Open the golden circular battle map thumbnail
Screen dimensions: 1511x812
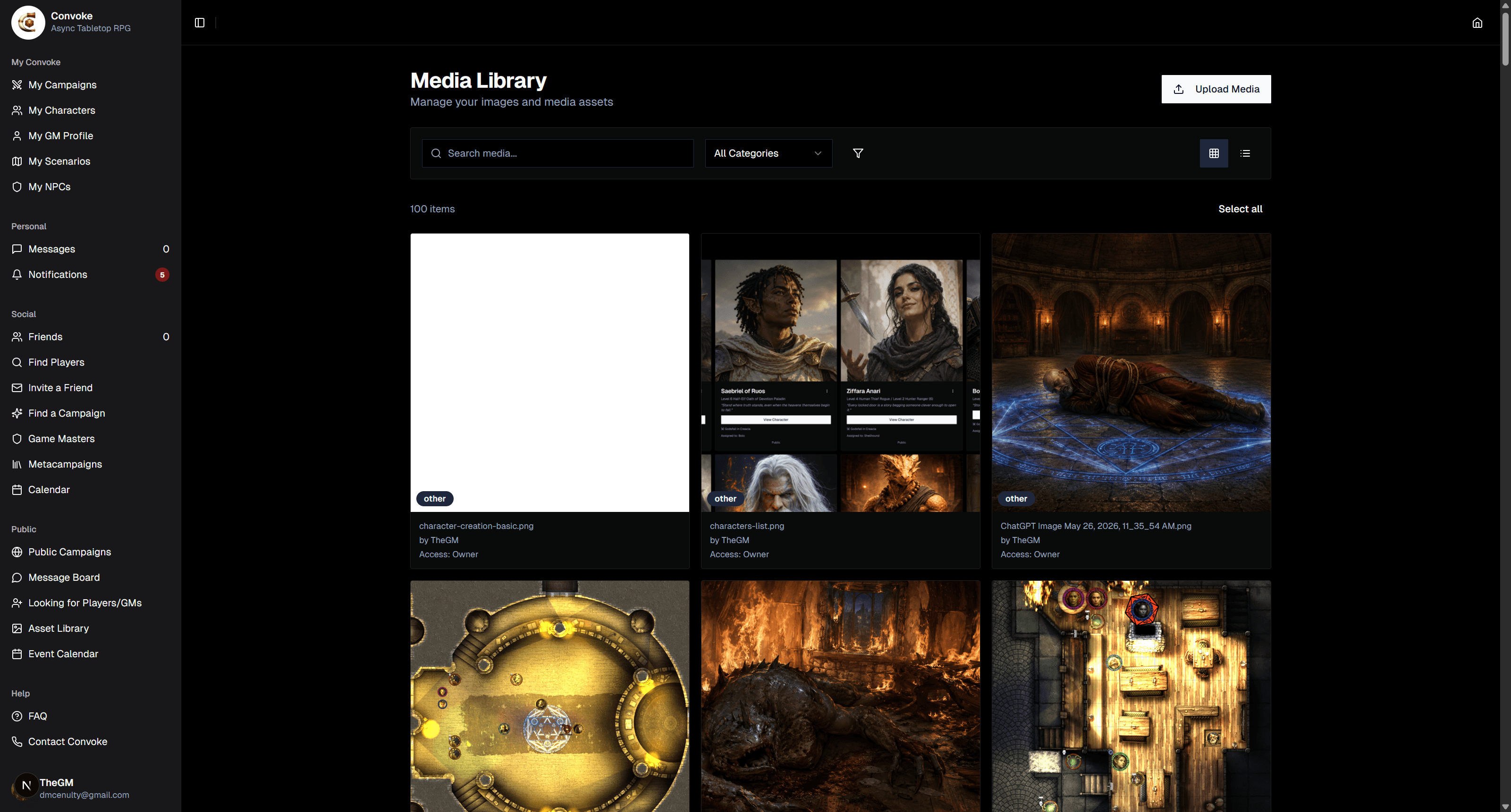(x=549, y=696)
